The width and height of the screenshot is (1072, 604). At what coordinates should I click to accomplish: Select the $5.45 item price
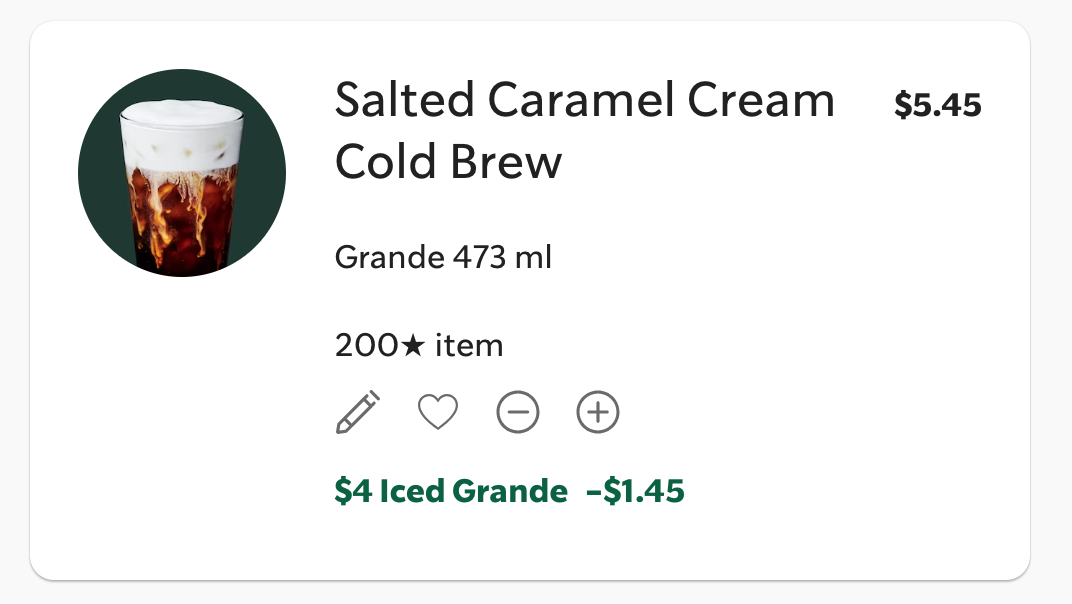[x=938, y=104]
